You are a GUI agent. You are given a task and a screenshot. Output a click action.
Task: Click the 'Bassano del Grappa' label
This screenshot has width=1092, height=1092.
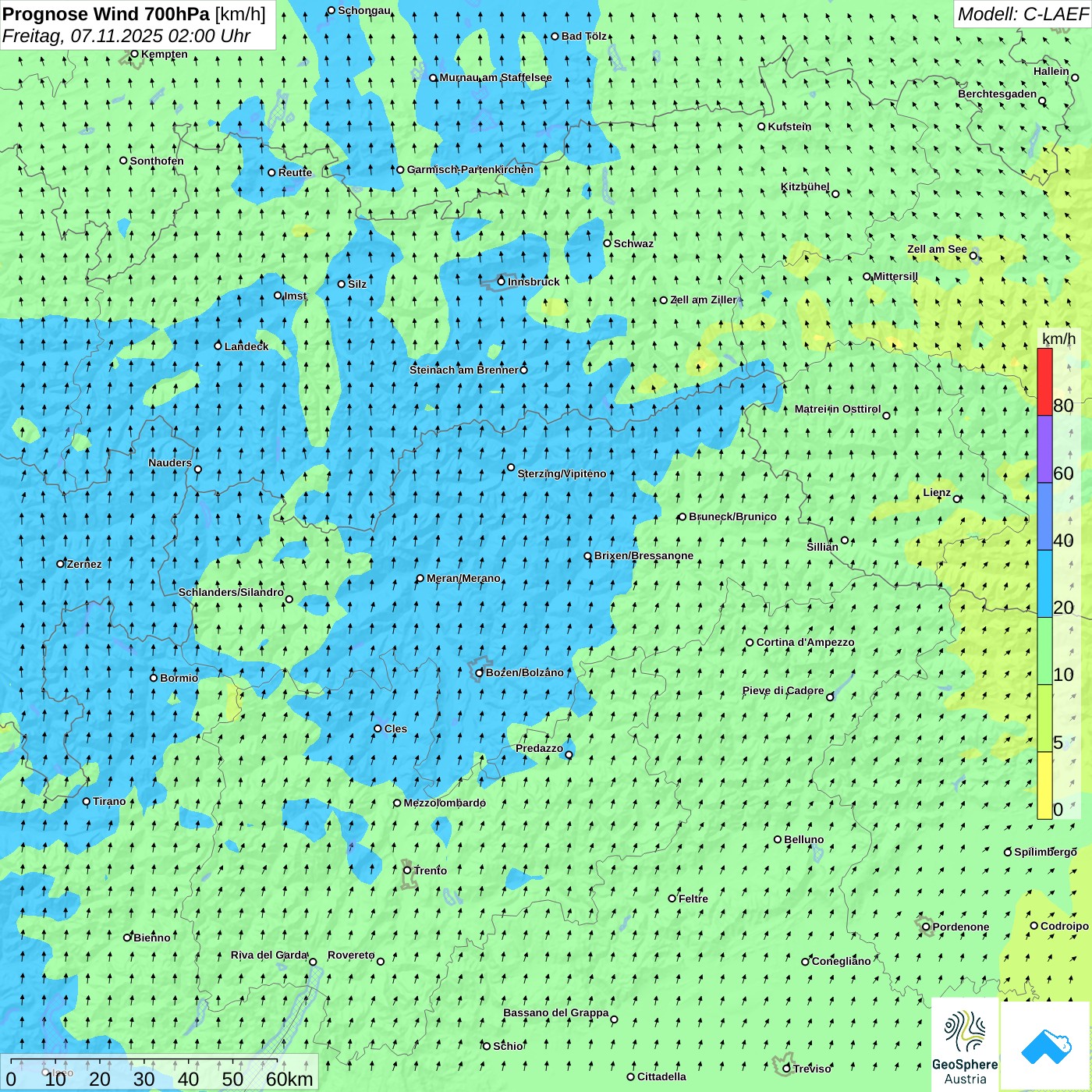pos(556,1012)
